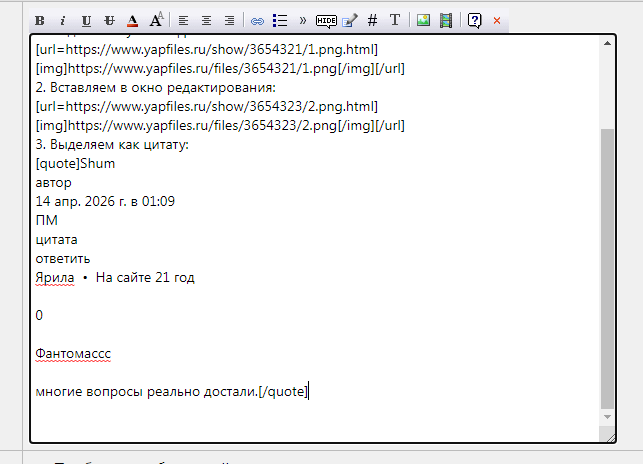Toggle underline formatting
The image size is (643, 464).
86,20
